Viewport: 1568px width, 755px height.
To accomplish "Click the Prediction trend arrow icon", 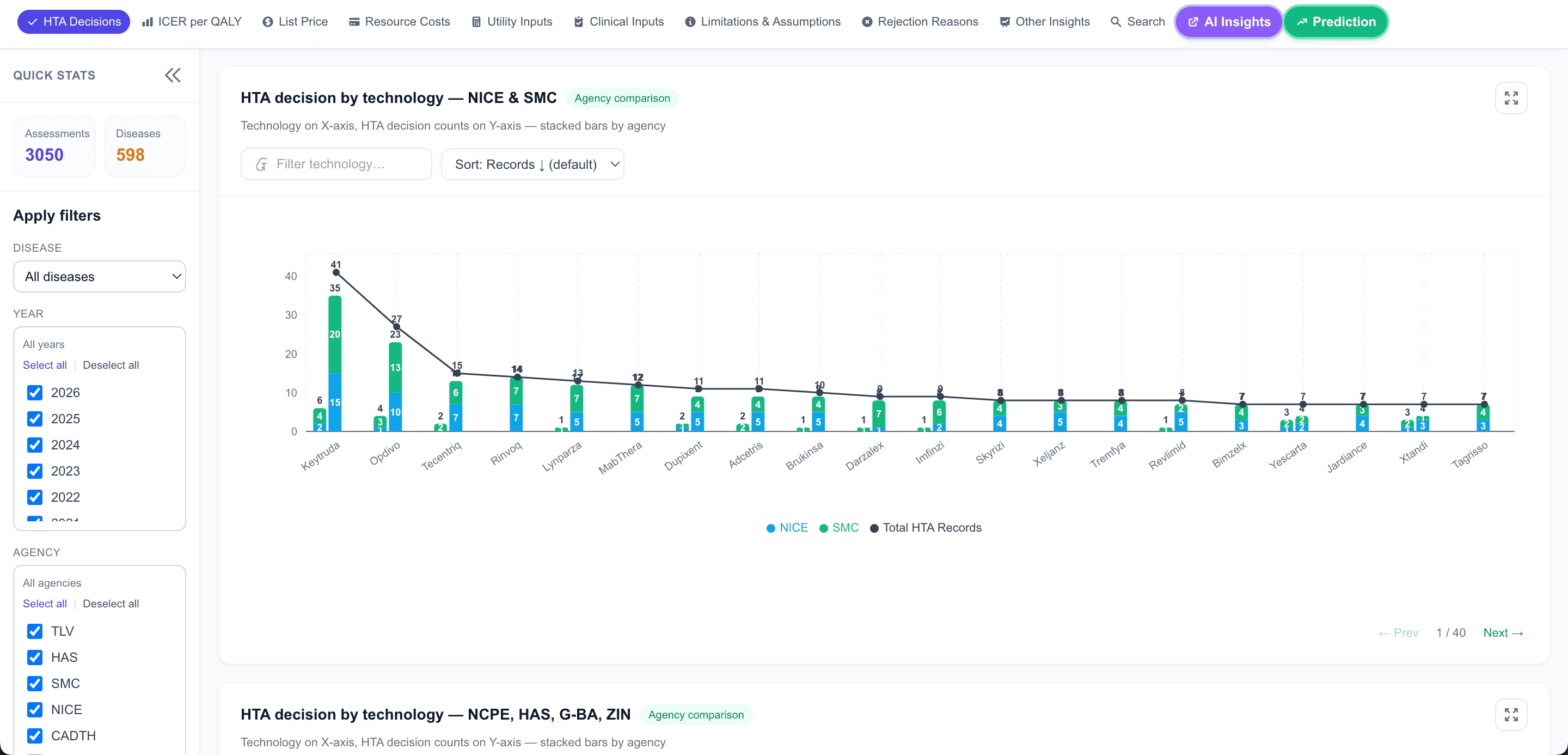I will (1302, 22).
